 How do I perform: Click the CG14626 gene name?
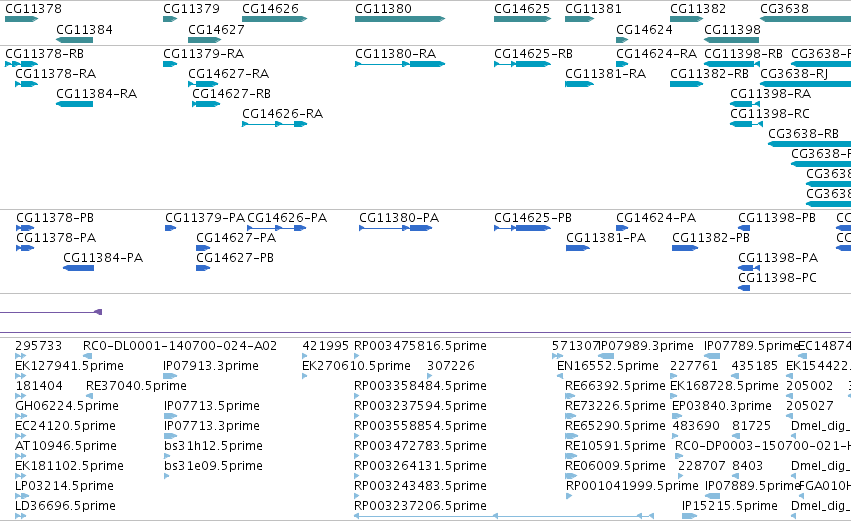(x=270, y=9)
